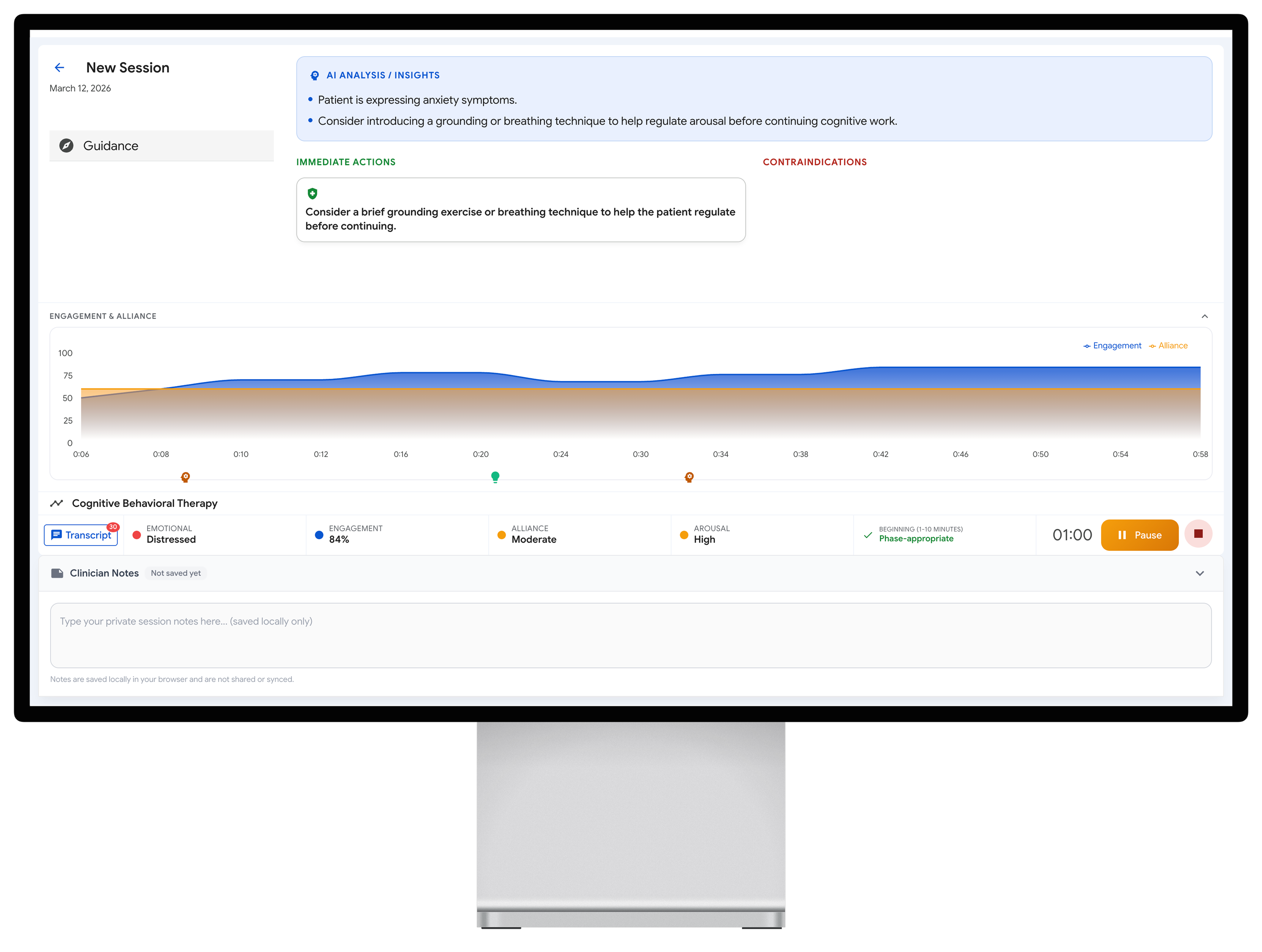Click the red 30 badge on Transcript

(x=113, y=527)
